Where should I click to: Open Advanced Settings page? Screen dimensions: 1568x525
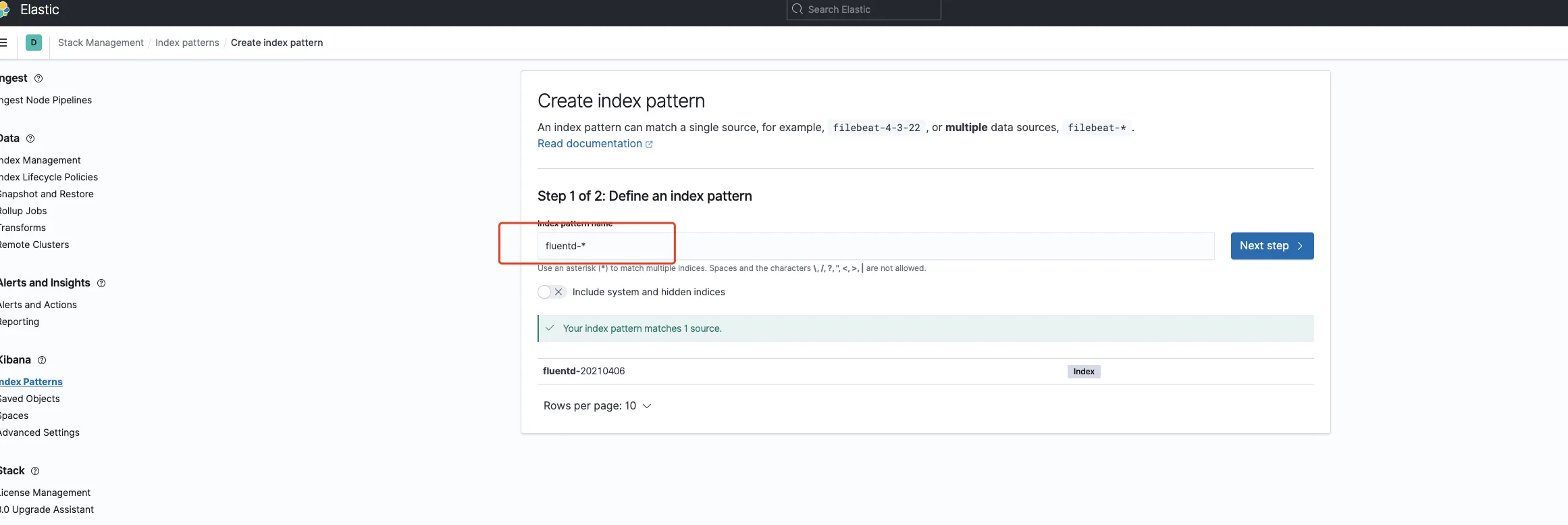[x=40, y=432]
